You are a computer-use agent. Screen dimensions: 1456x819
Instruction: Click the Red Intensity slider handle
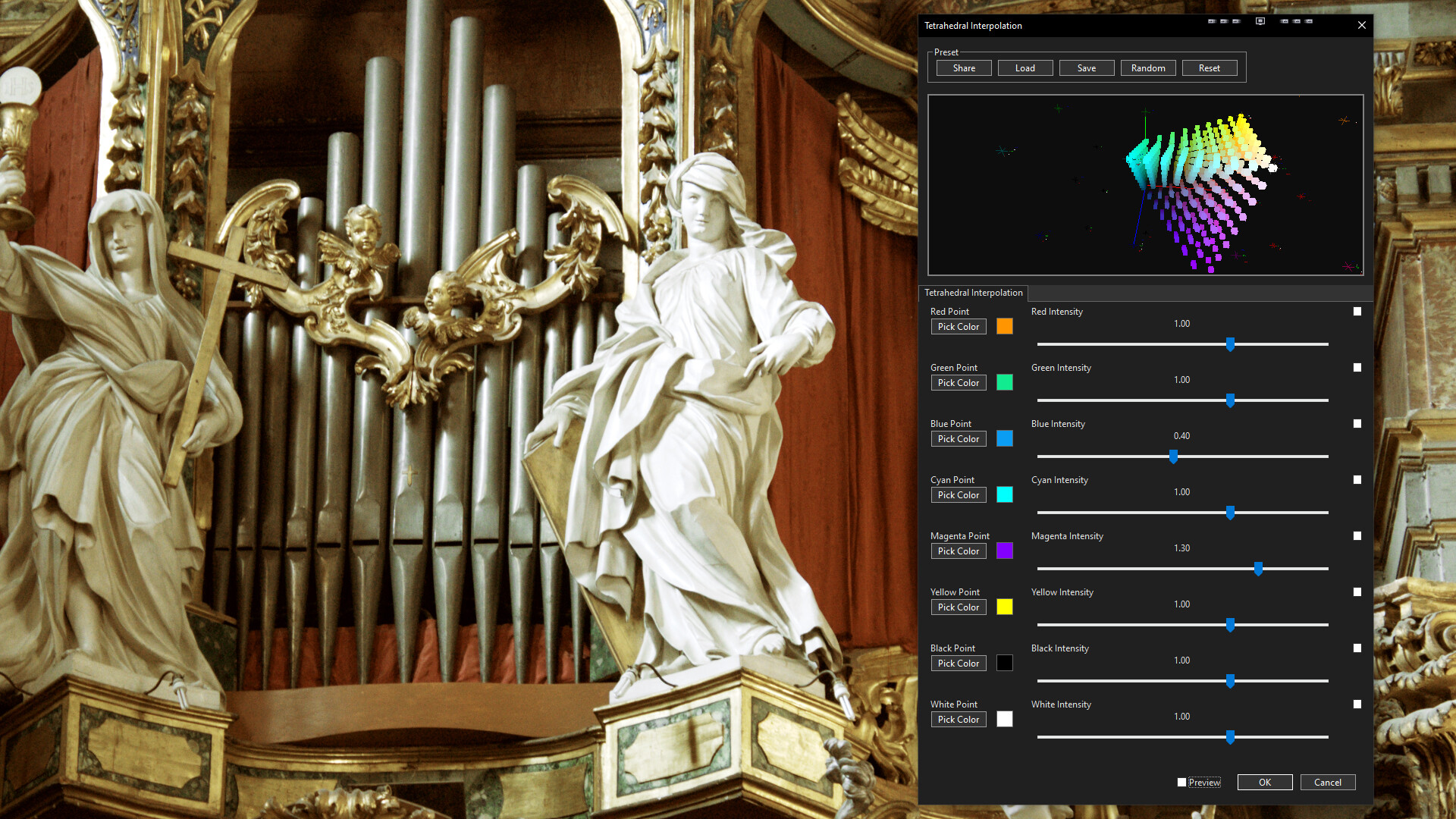[x=1230, y=344]
